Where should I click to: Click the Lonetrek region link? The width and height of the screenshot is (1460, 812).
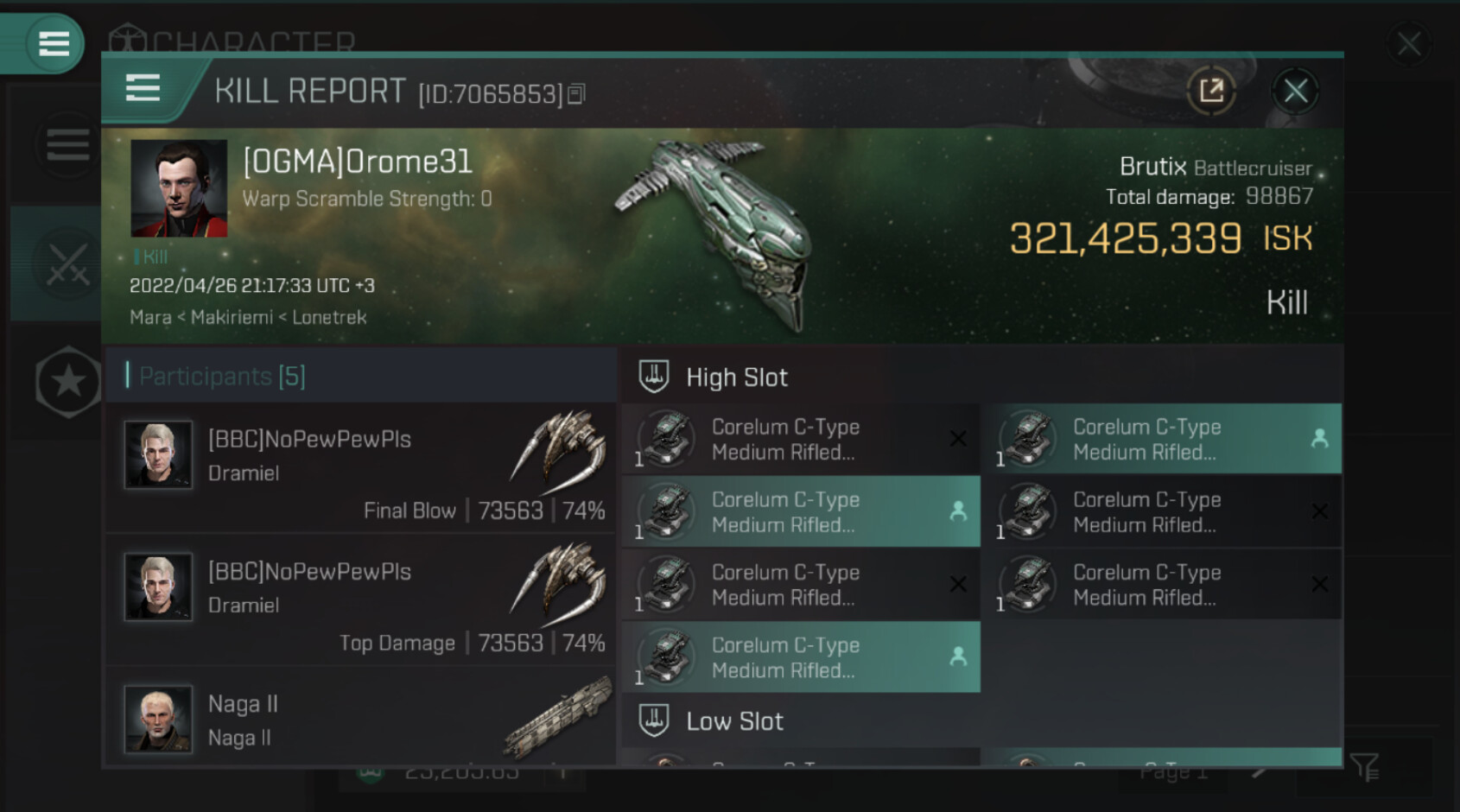click(x=329, y=318)
